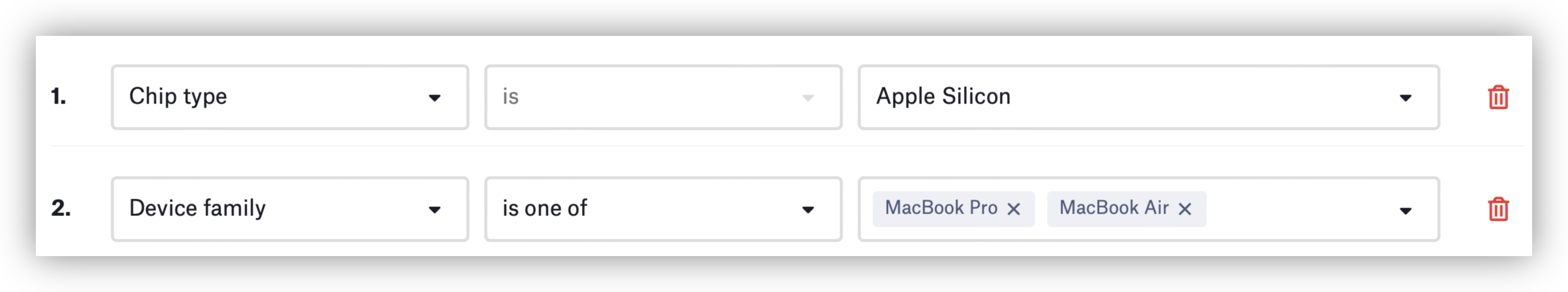Click the greyed-out caret in the 'is' field
This screenshot has height=292, width=1568.
click(x=808, y=98)
